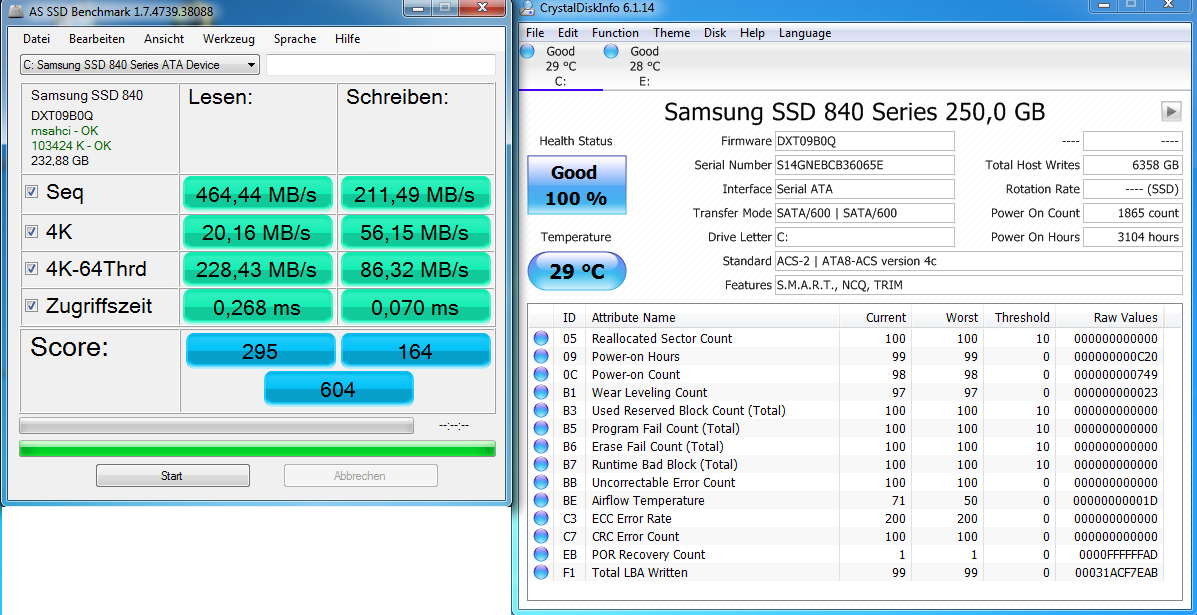Click the Total Host Writes value field
Image resolution: width=1197 pixels, height=615 pixels.
[1133, 165]
